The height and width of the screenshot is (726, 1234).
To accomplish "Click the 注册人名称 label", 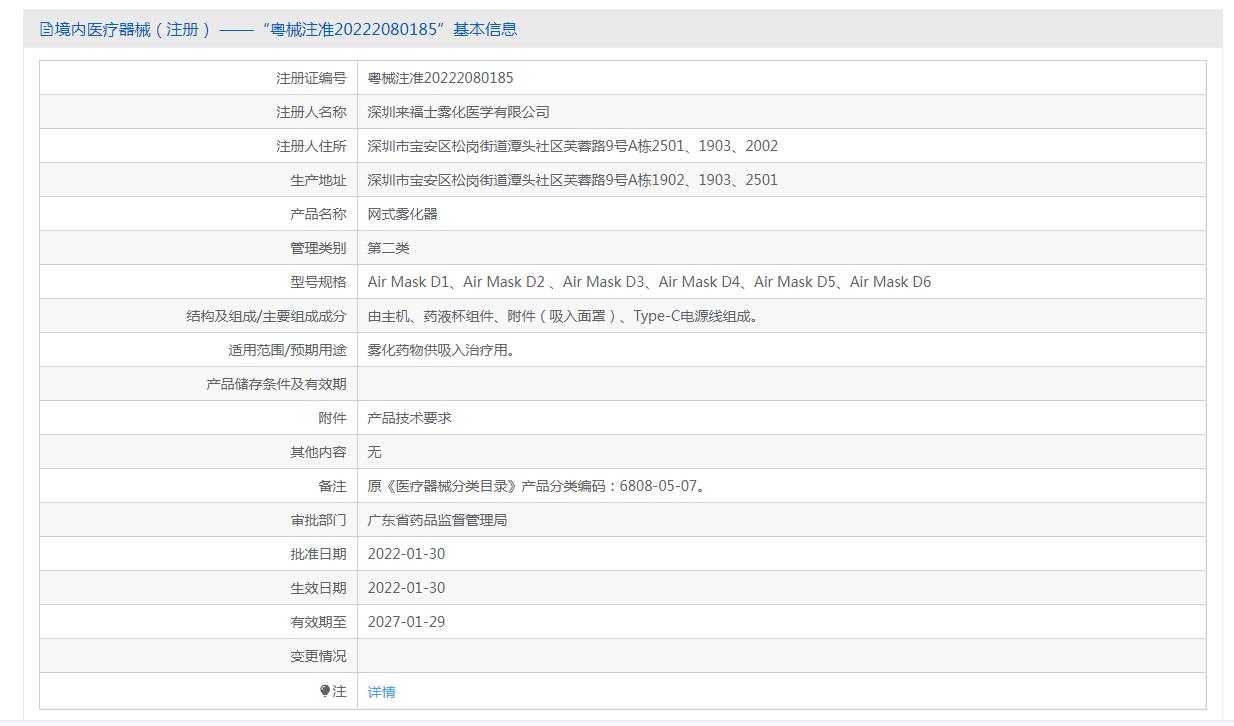I will pos(311,112).
